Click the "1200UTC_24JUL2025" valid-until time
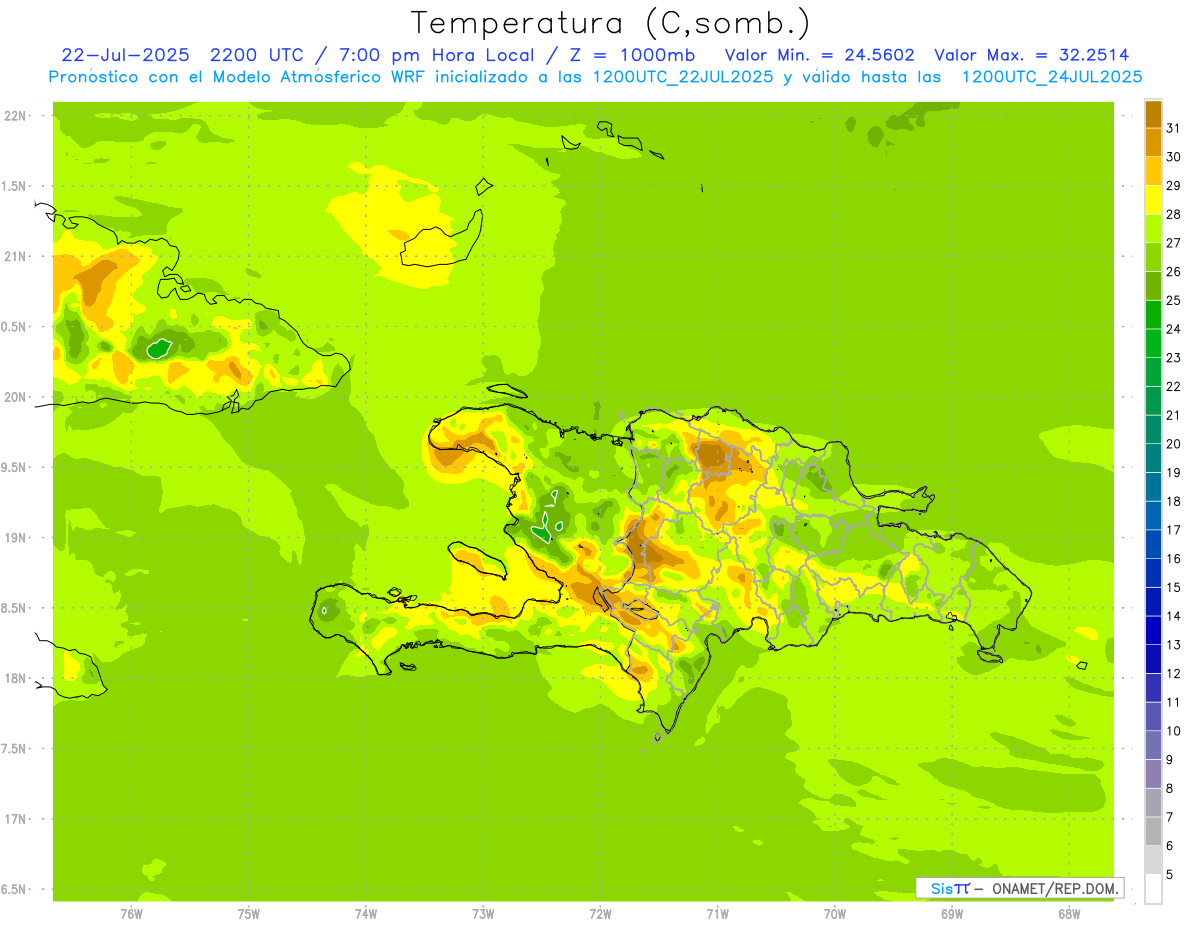 click(x=1051, y=77)
